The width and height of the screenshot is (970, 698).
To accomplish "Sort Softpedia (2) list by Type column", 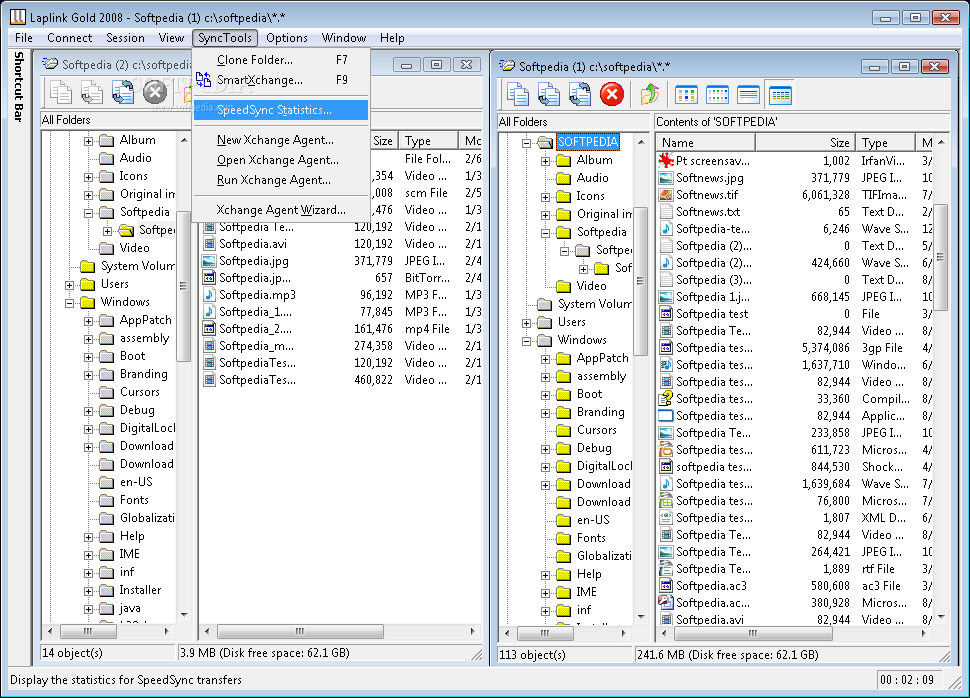I will coord(427,141).
